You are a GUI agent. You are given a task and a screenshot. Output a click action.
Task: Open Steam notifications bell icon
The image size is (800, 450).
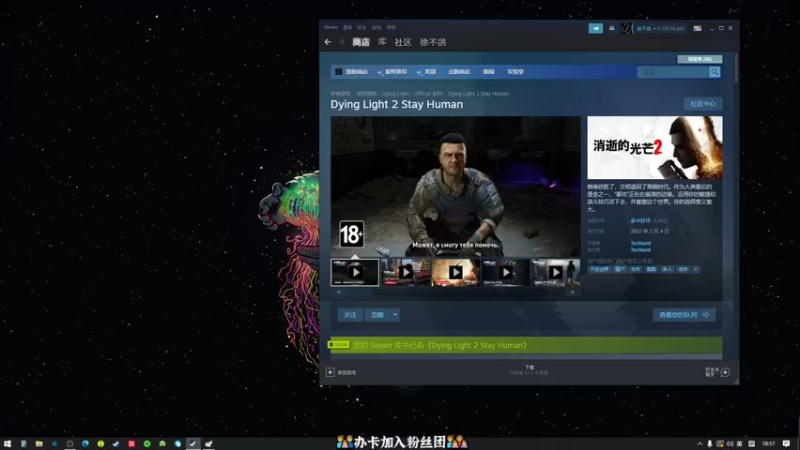(612, 29)
